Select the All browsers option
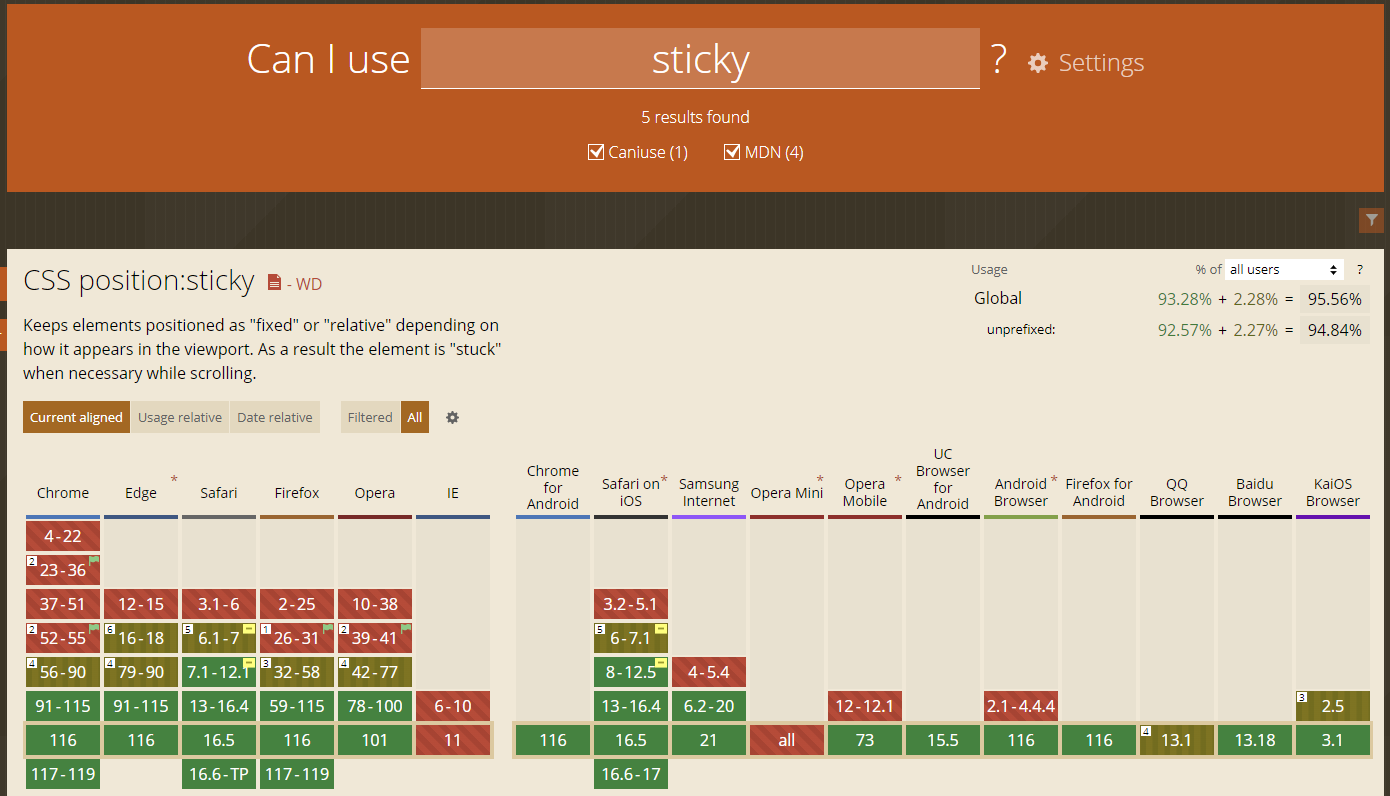 click(415, 418)
